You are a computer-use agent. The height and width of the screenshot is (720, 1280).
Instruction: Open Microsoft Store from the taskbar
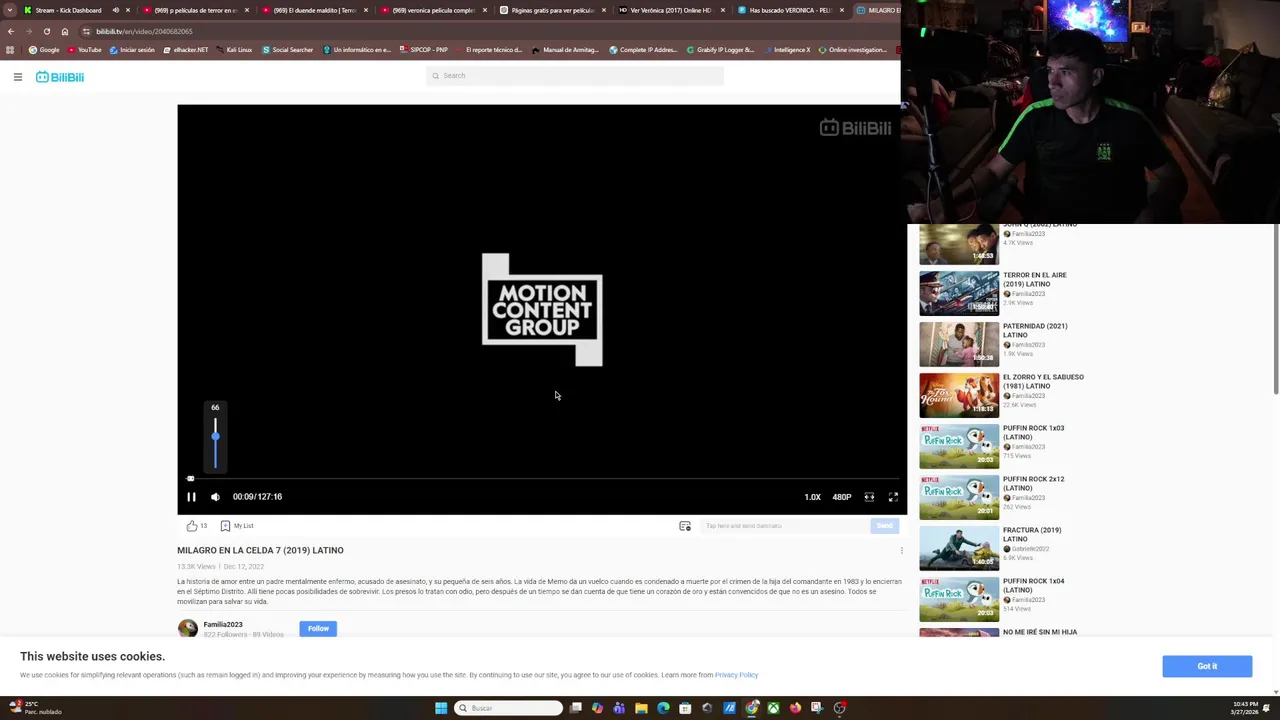(x=685, y=708)
